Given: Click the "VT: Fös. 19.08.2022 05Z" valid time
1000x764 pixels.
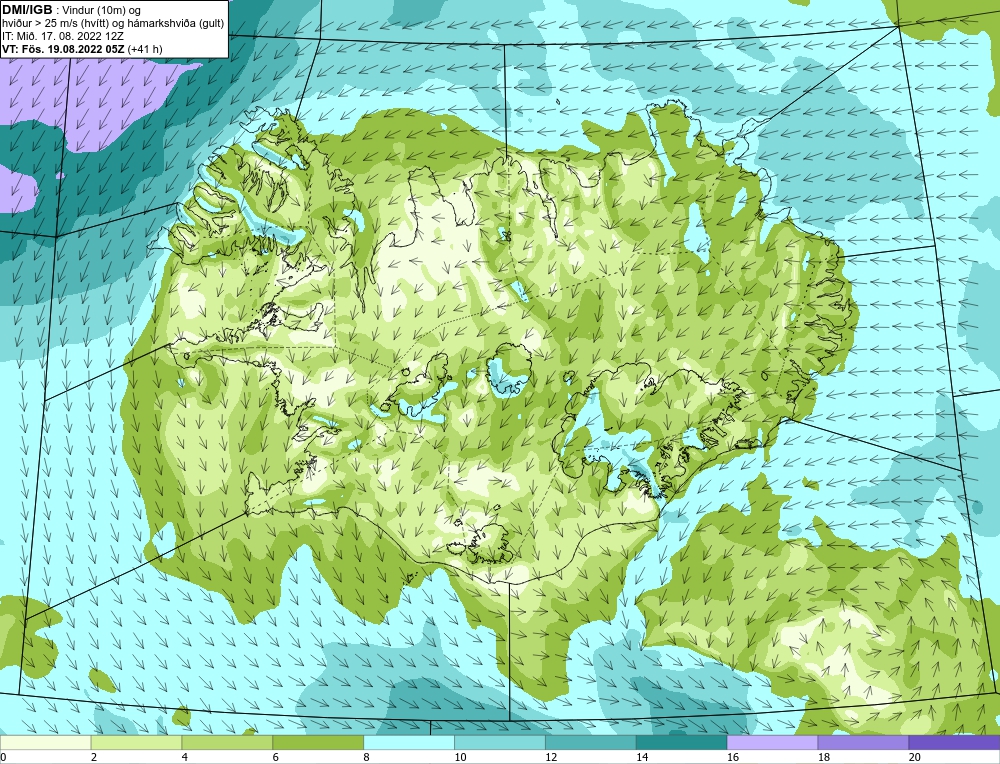Looking at the screenshot, I should [x=63, y=48].
